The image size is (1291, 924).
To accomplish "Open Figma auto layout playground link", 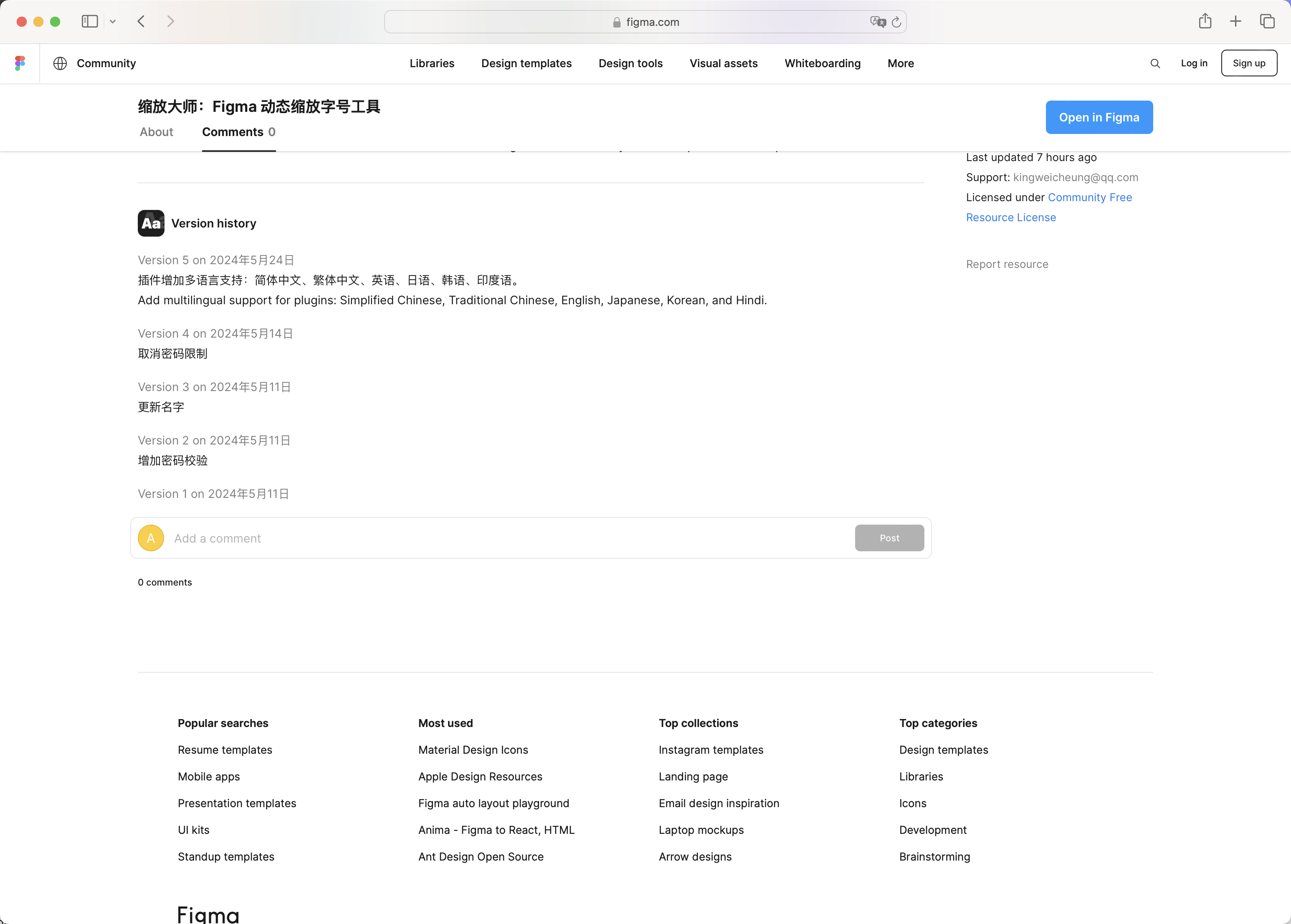I will (494, 803).
